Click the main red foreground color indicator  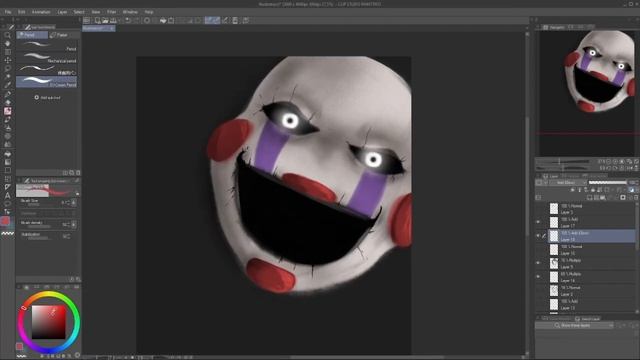(5, 221)
